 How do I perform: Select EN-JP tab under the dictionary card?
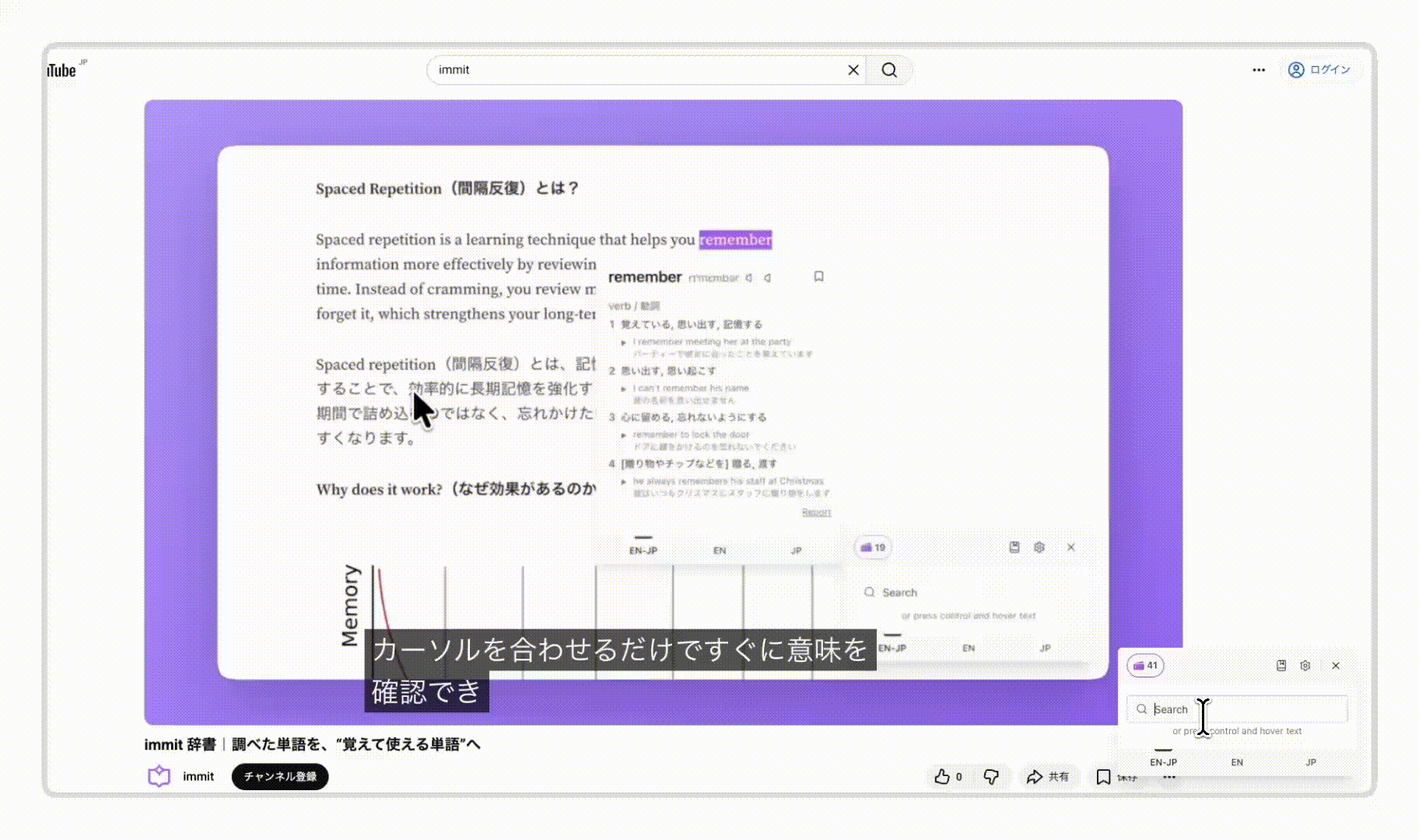pos(643,550)
